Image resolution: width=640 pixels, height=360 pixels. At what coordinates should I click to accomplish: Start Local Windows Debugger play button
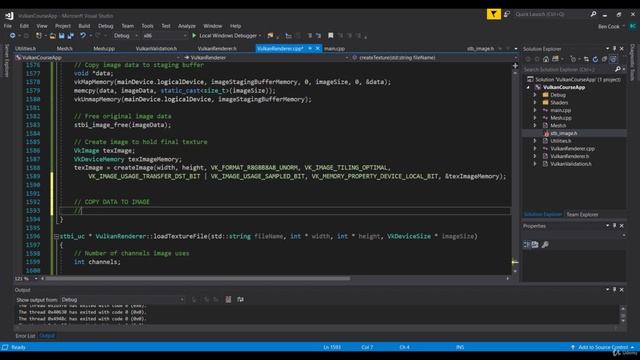194,36
